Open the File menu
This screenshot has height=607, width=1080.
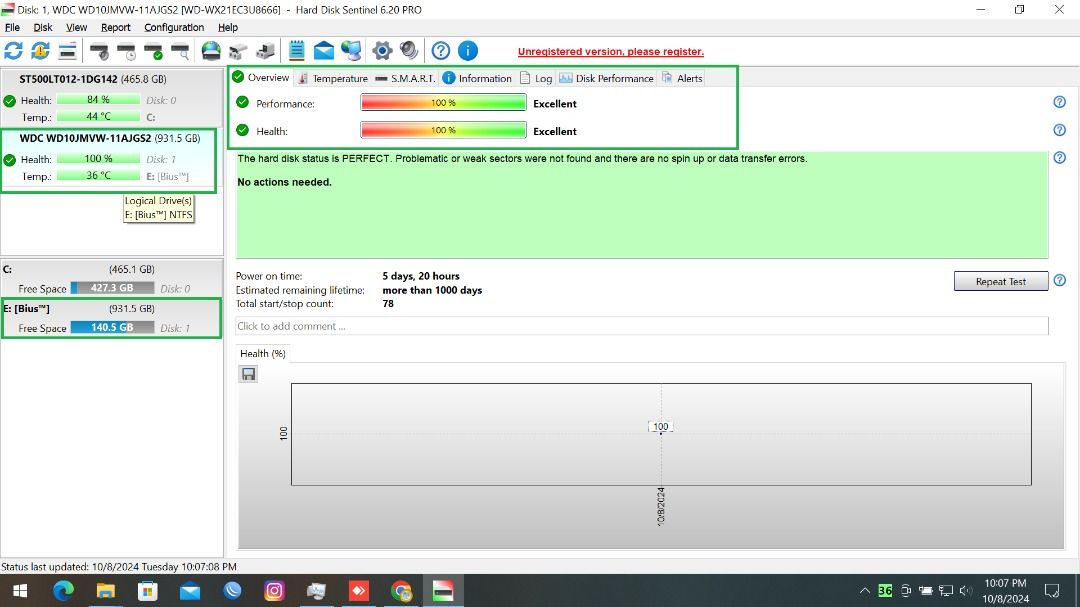click(12, 28)
